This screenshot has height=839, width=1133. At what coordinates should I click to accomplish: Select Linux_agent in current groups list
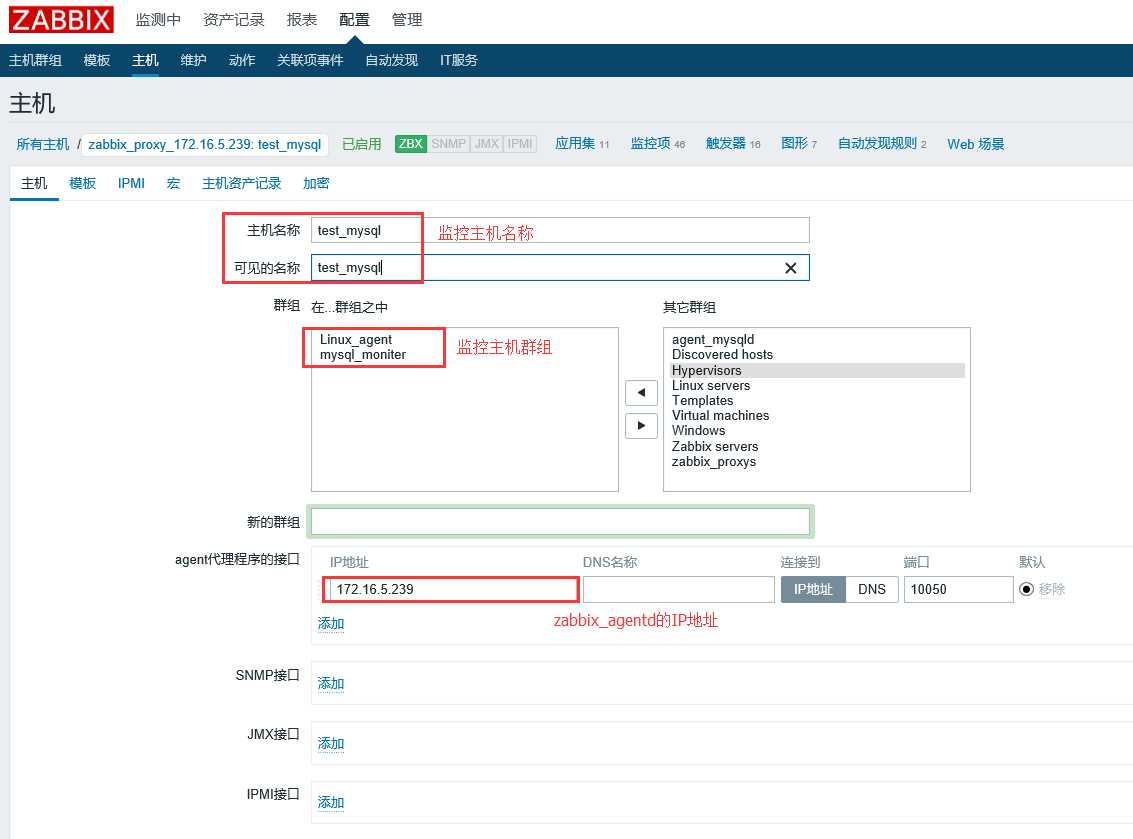[x=356, y=340]
